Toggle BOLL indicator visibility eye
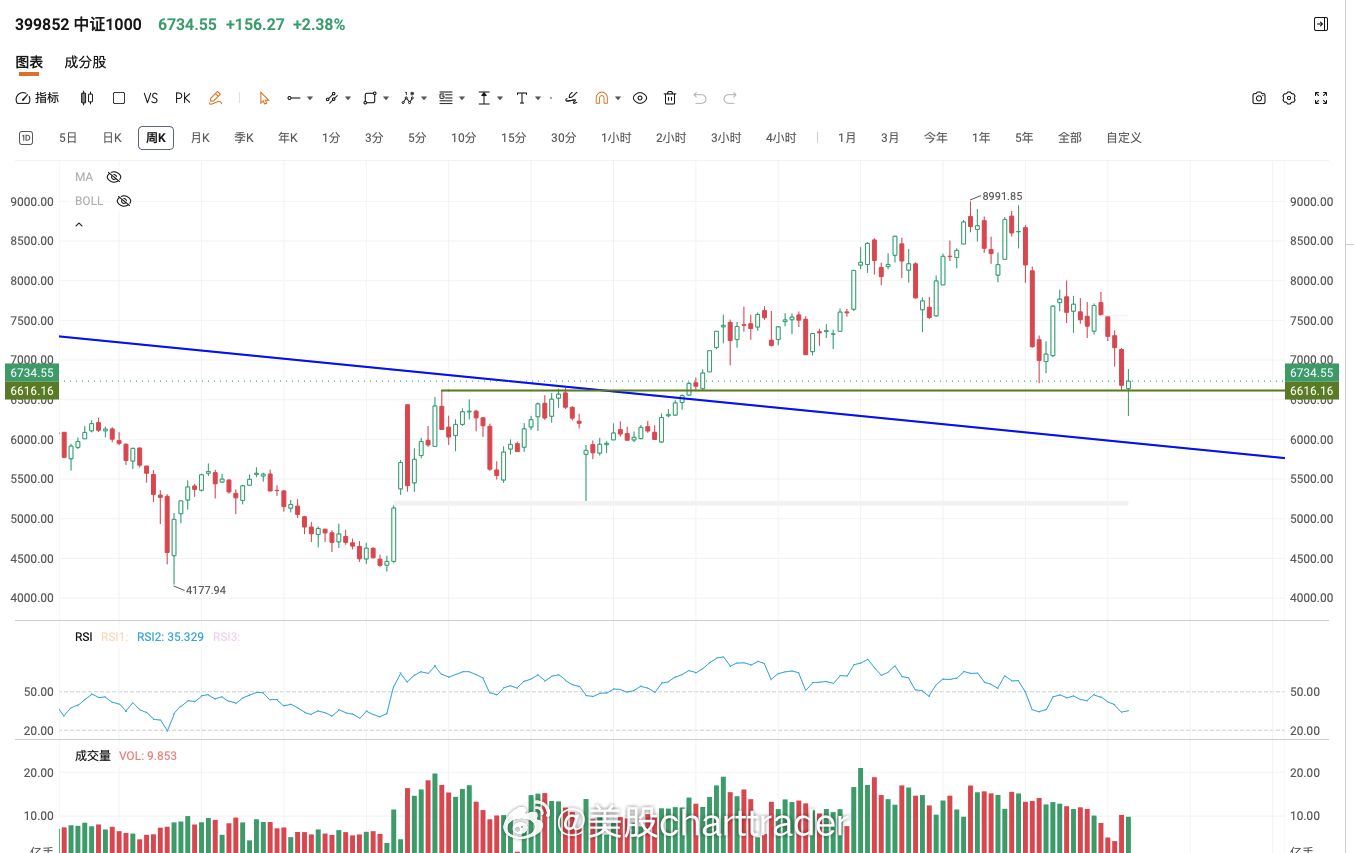Screen dimensions: 1354x853 (x=124, y=201)
